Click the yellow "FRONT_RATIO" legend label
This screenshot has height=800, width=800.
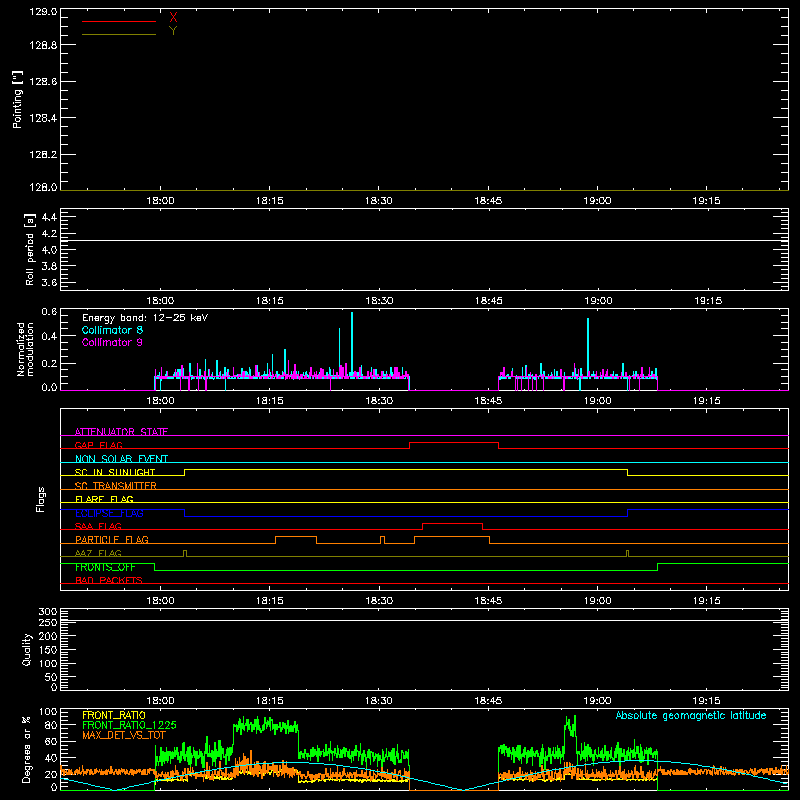point(114,715)
